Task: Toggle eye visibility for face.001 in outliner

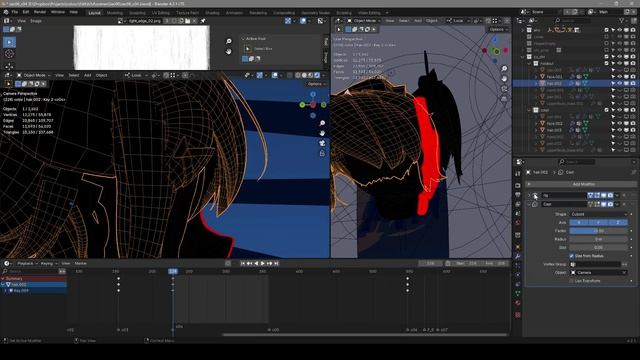Action: pyautogui.click(x=620, y=76)
